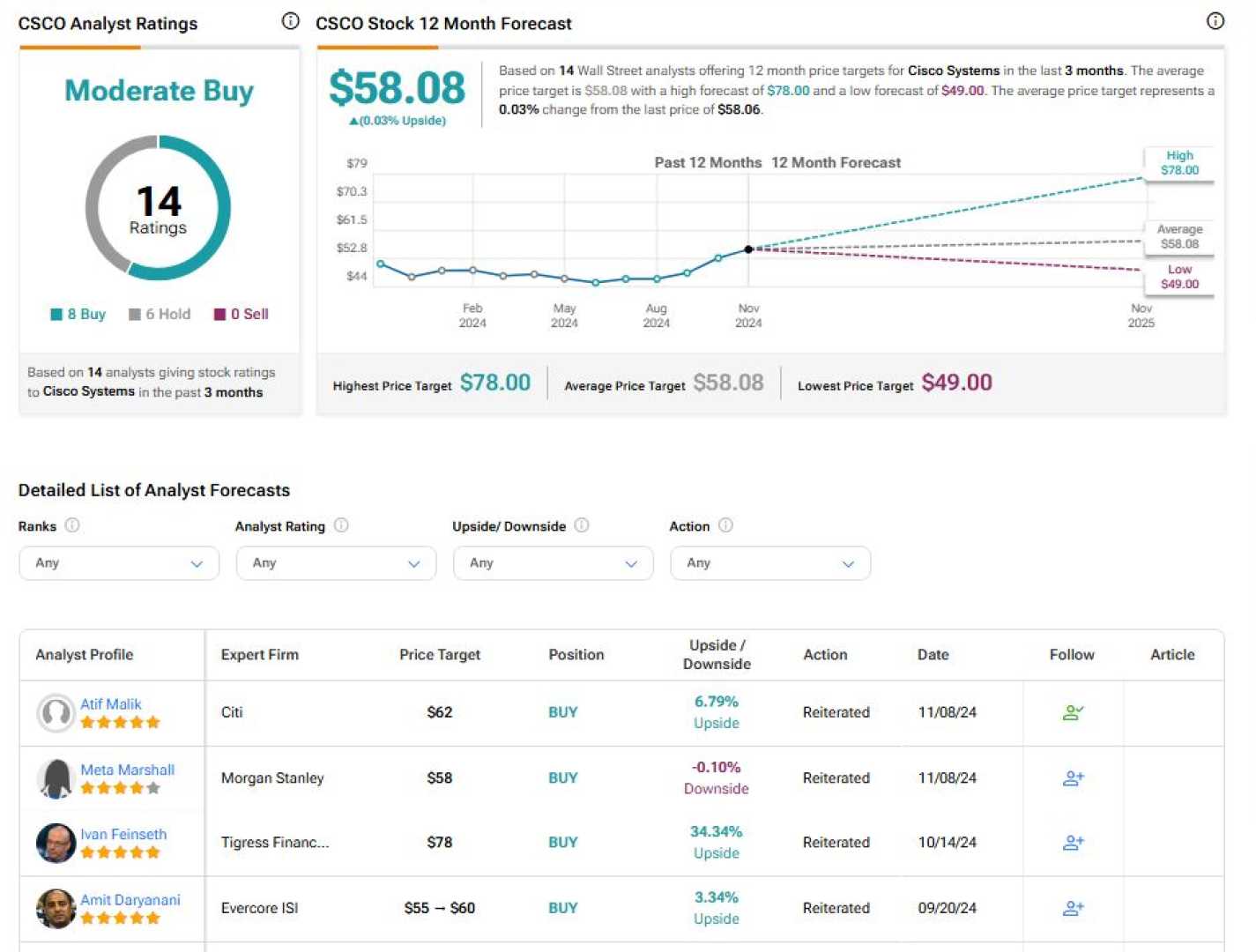Image resolution: width=1256 pixels, height=952 pixels.
Task: Show the Action filter info tooltip
Action: [x=725, y=525]
